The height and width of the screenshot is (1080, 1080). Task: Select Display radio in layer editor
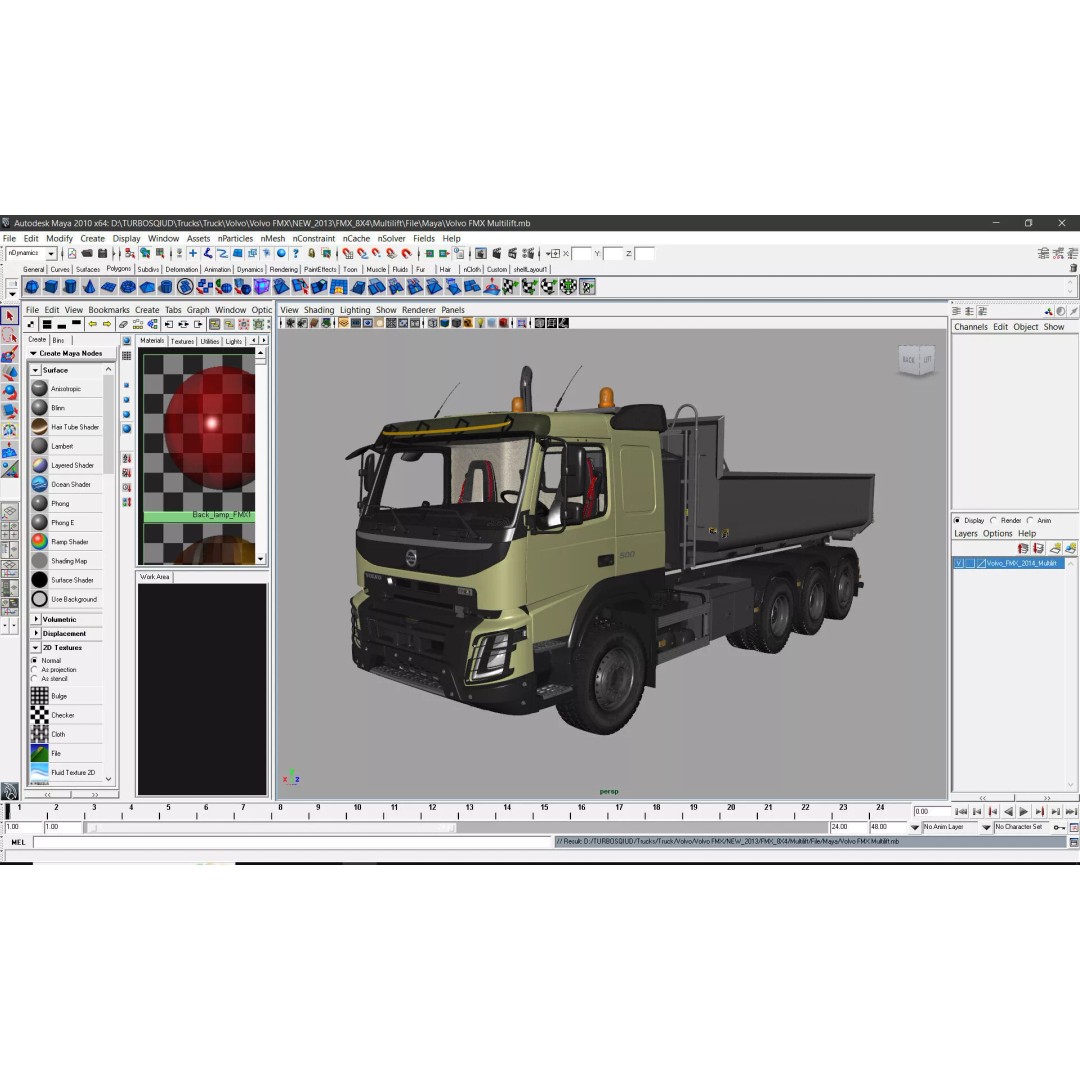coord(957,520)
